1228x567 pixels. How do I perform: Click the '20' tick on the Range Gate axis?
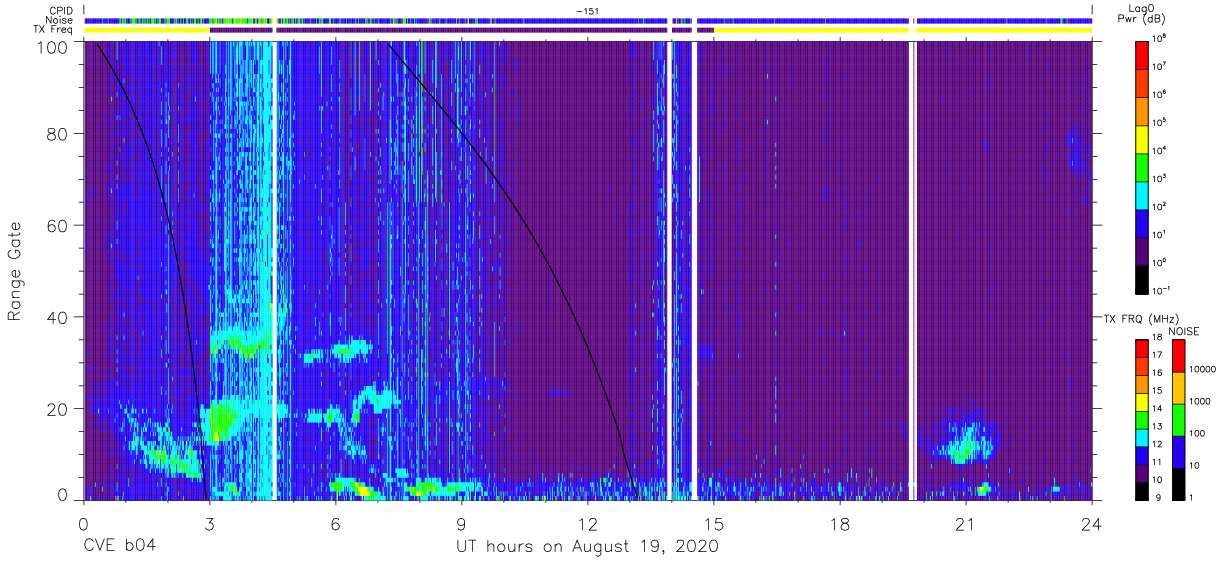57,408
